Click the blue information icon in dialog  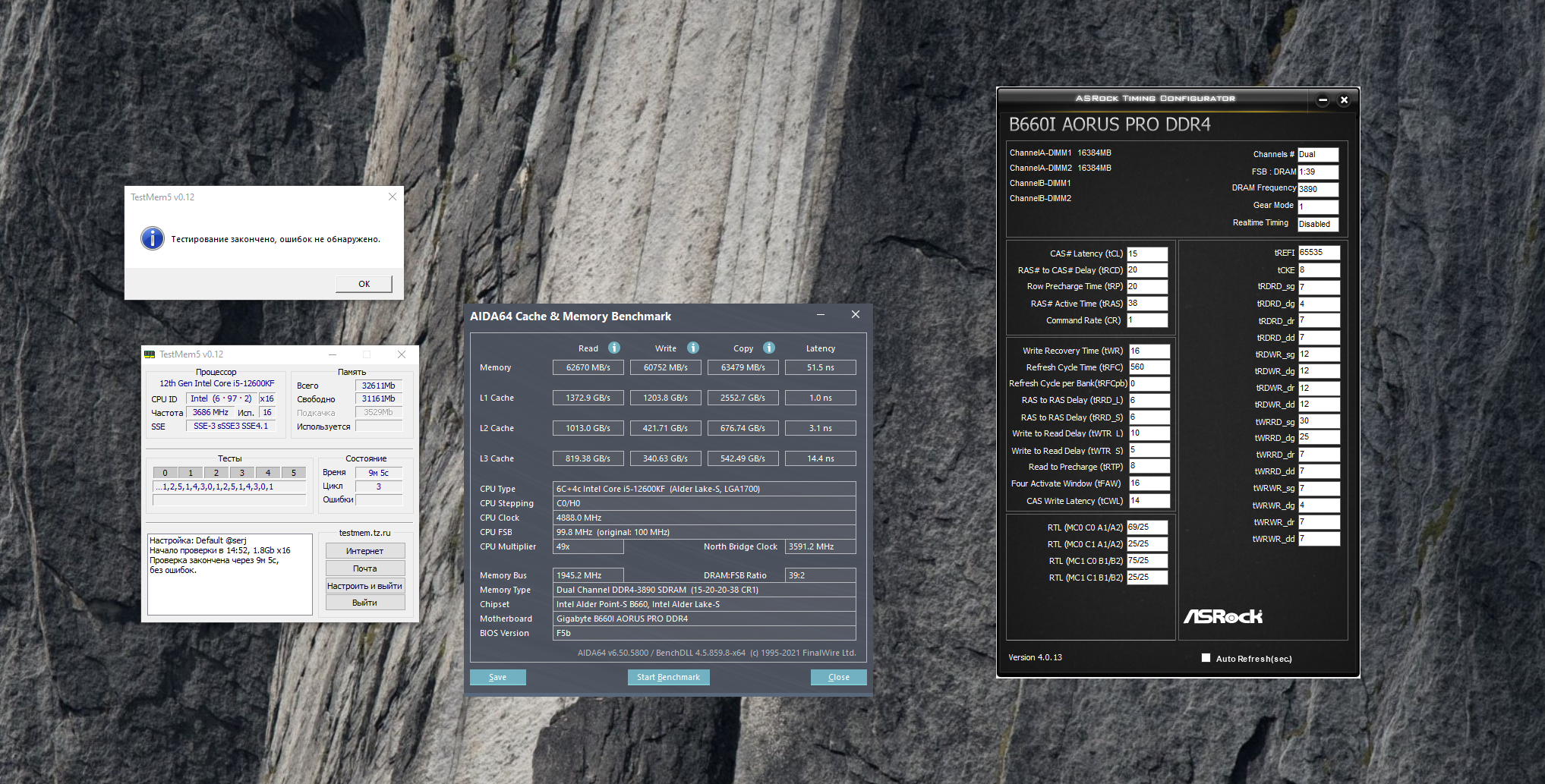[x=153, y=238]
